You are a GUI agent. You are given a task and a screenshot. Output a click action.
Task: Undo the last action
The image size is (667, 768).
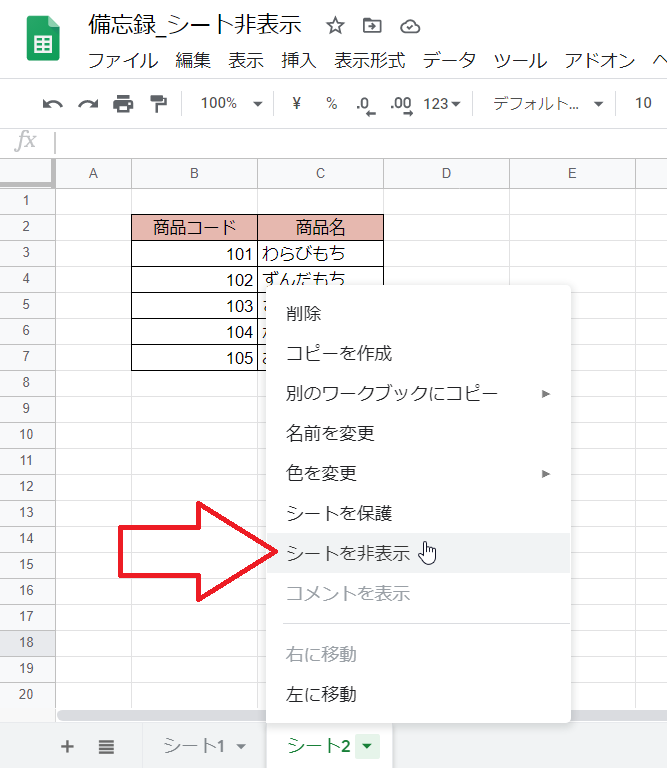click(52, 104)
